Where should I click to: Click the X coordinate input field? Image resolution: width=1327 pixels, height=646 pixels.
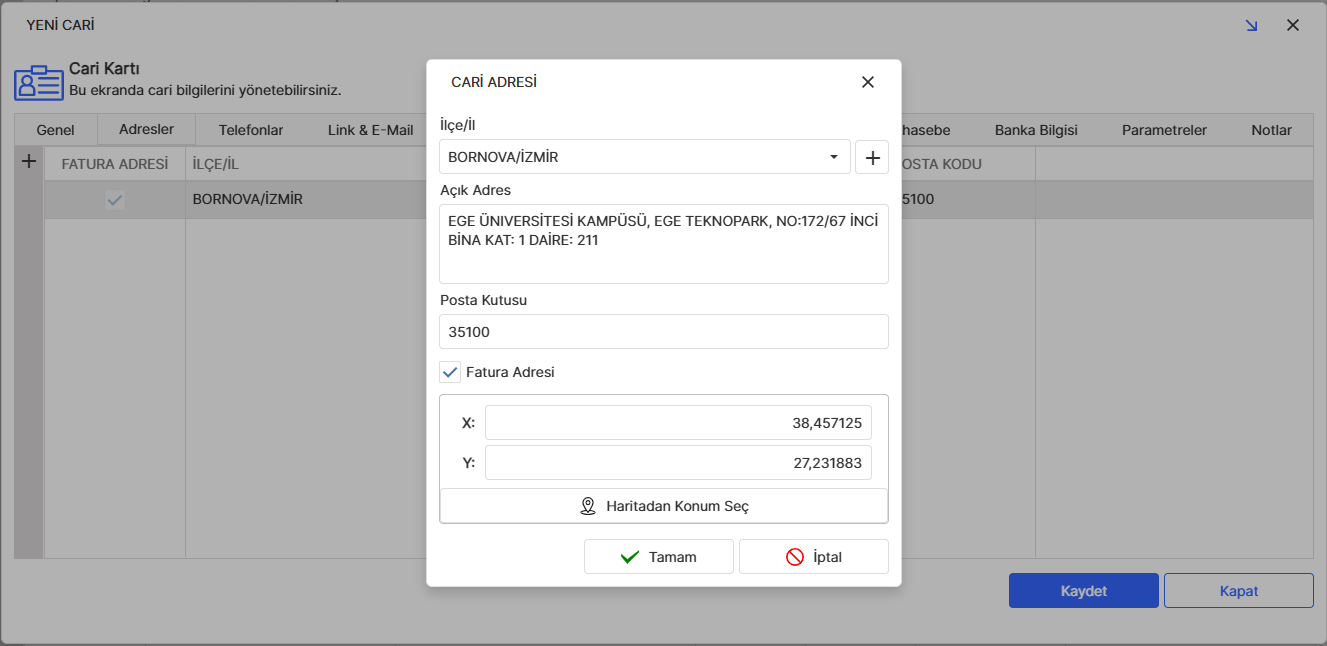pyautogui.click(x=678, y=423)
